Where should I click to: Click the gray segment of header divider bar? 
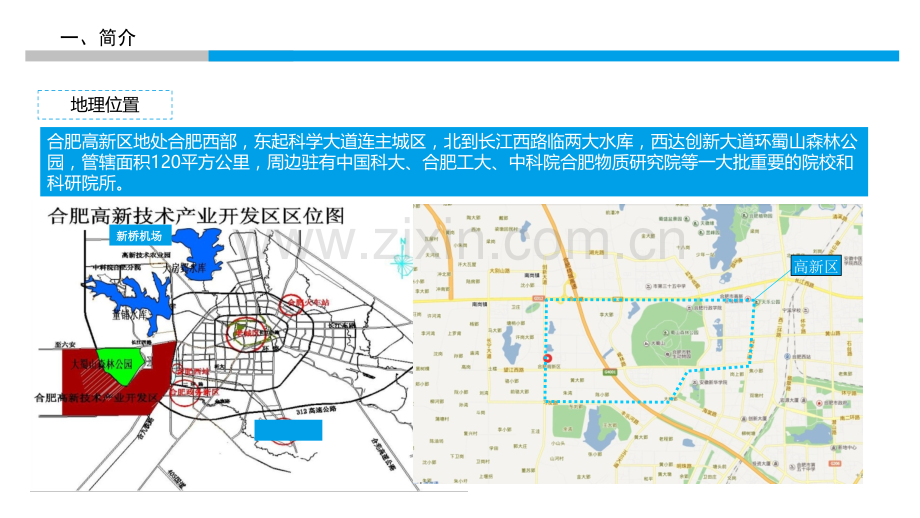[116, 57]
